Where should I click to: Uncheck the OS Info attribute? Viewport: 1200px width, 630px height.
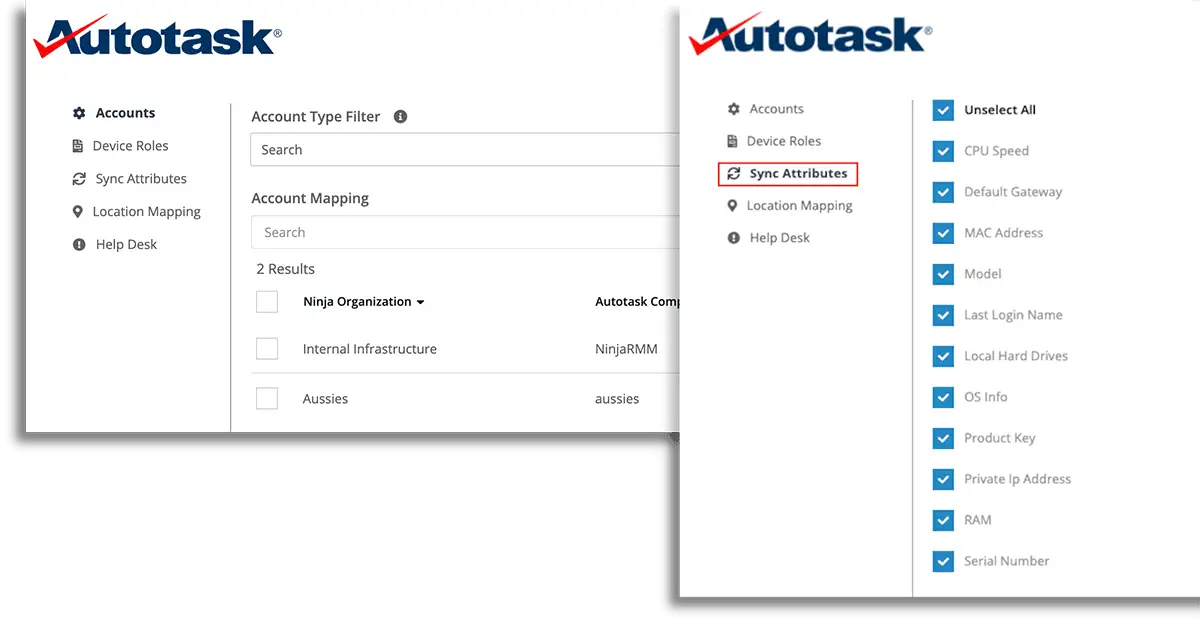943,397
